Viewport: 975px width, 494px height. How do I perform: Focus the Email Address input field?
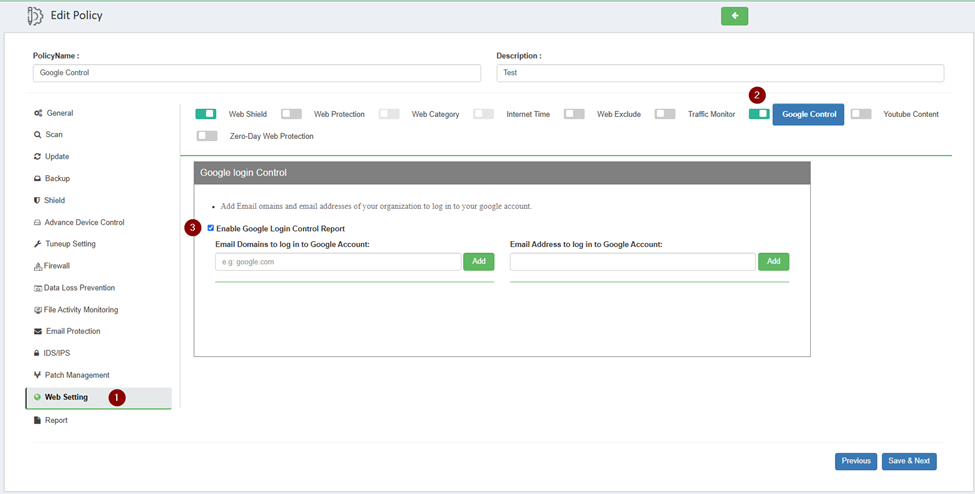(x=633, y=262)
